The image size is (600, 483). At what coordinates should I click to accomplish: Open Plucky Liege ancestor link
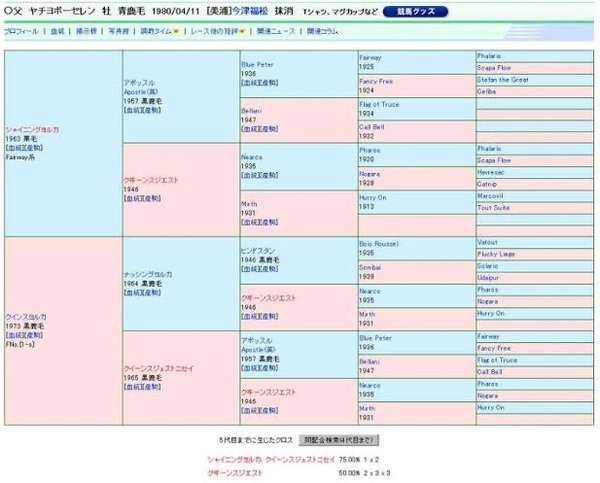click(x=496, y=254)
